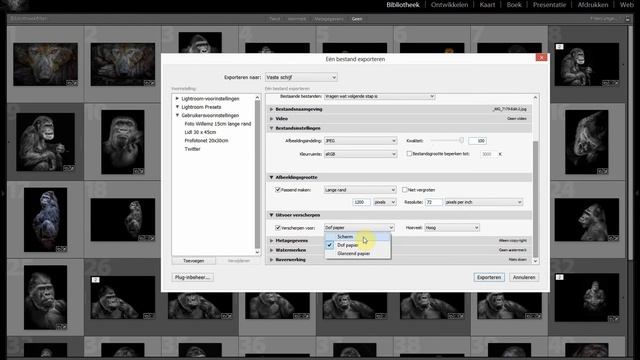Toggle the Verscherpen voor checkbox
The image size is (640, 360).
point(278,228)
